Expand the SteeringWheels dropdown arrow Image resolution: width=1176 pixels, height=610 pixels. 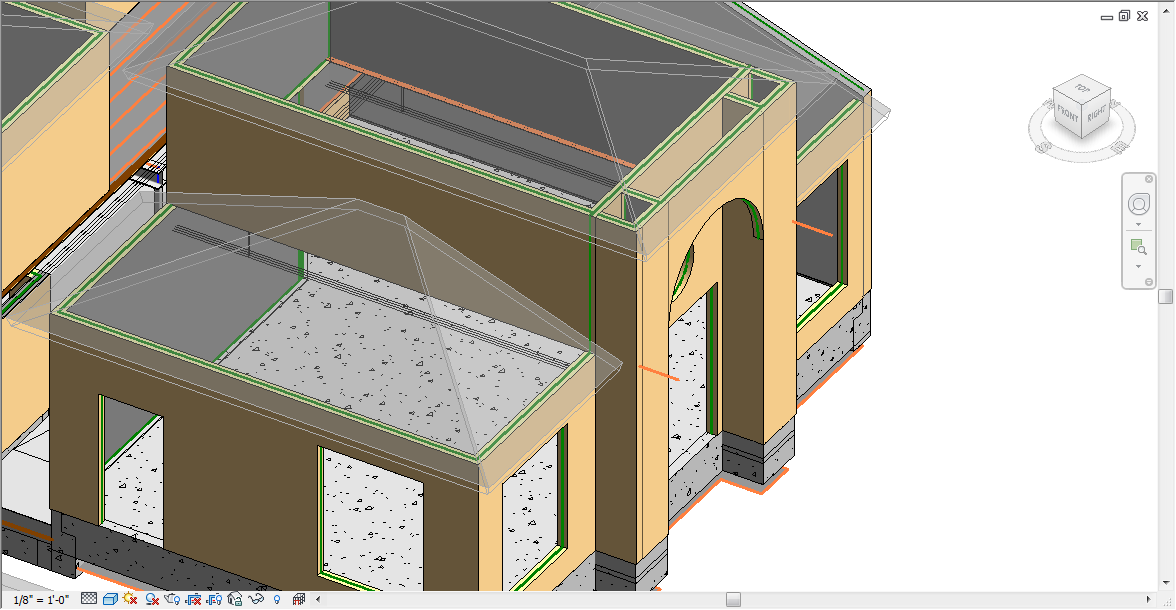[1138, 225]
